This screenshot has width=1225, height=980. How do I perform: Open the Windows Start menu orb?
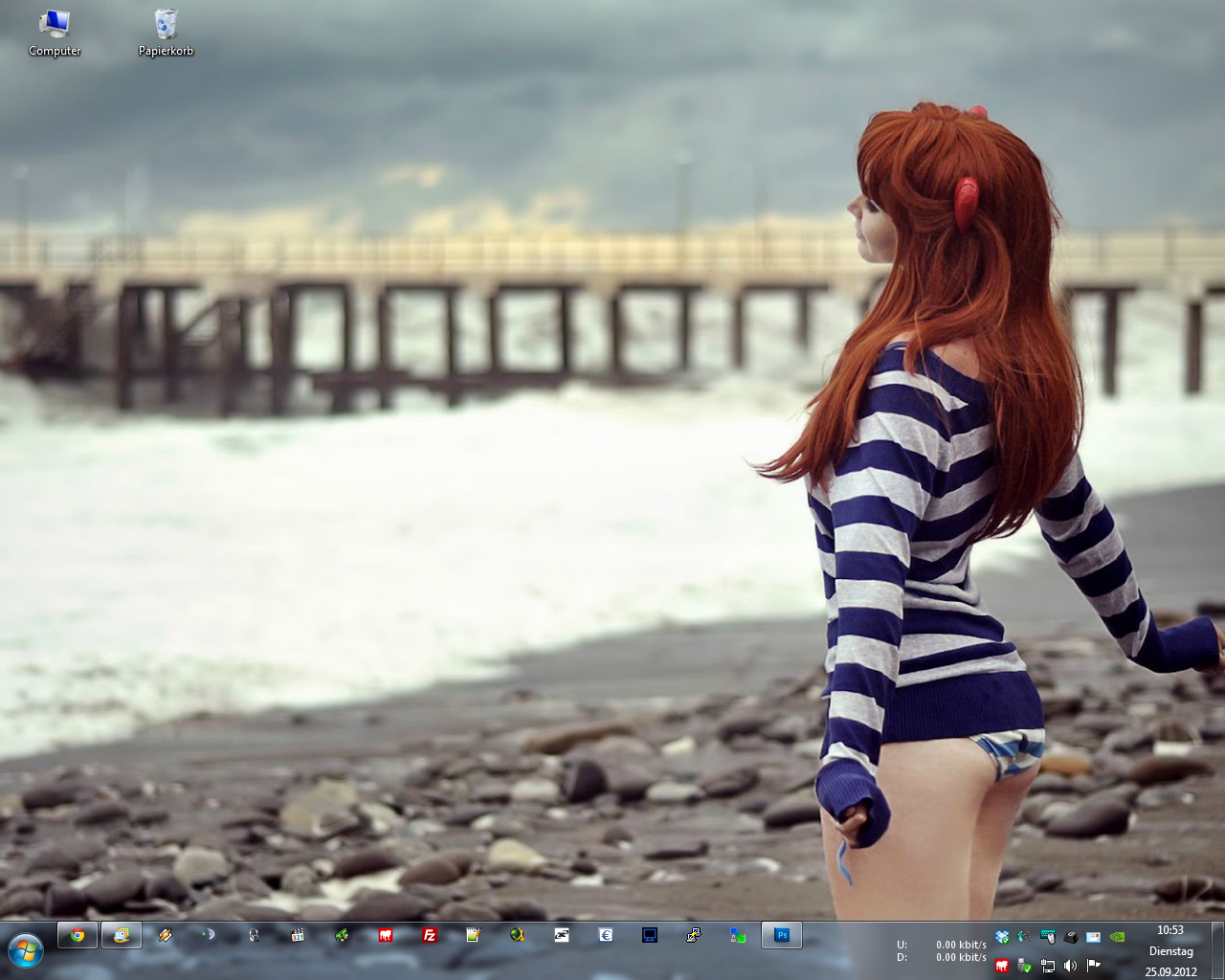point(26,951)
